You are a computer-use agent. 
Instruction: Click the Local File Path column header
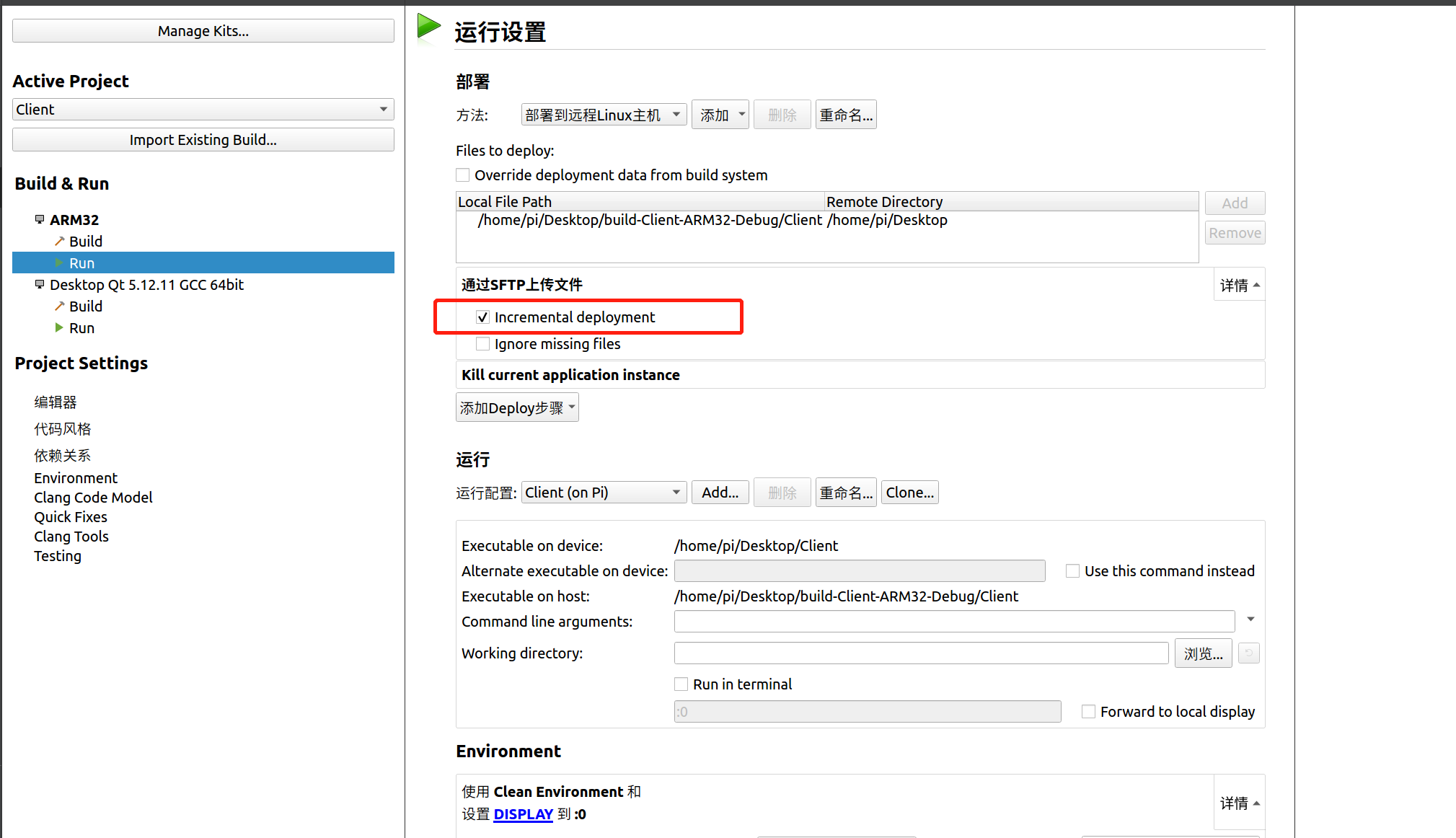tap(640, 202)
